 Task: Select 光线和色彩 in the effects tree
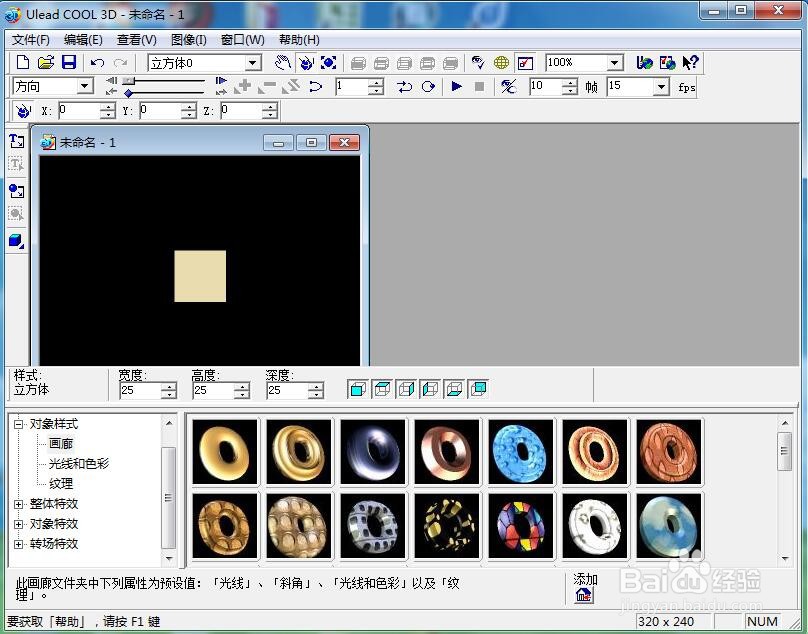tap(79, 464)
